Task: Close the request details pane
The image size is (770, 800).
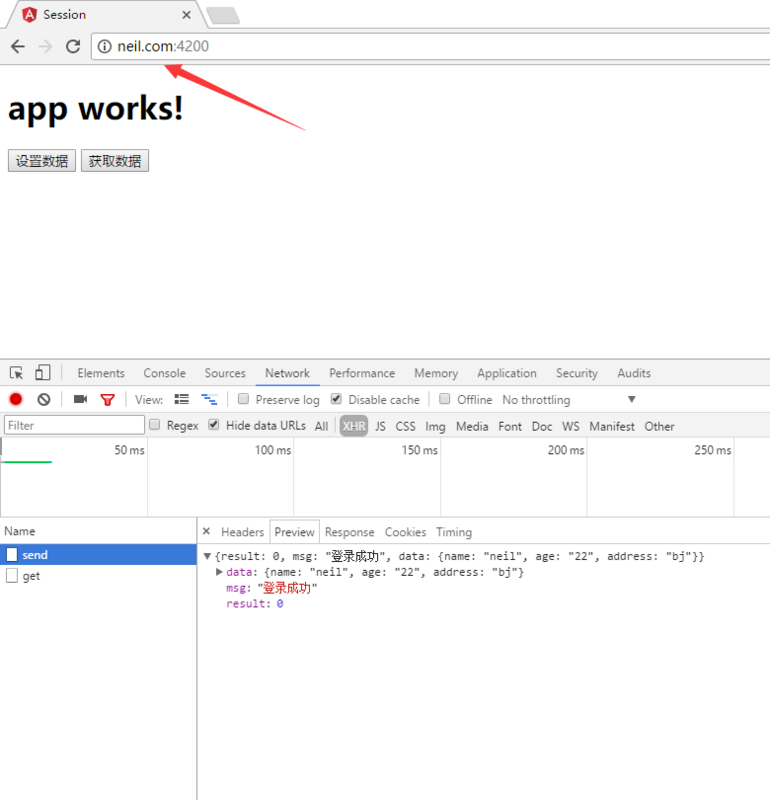Action: pos(206,531)
